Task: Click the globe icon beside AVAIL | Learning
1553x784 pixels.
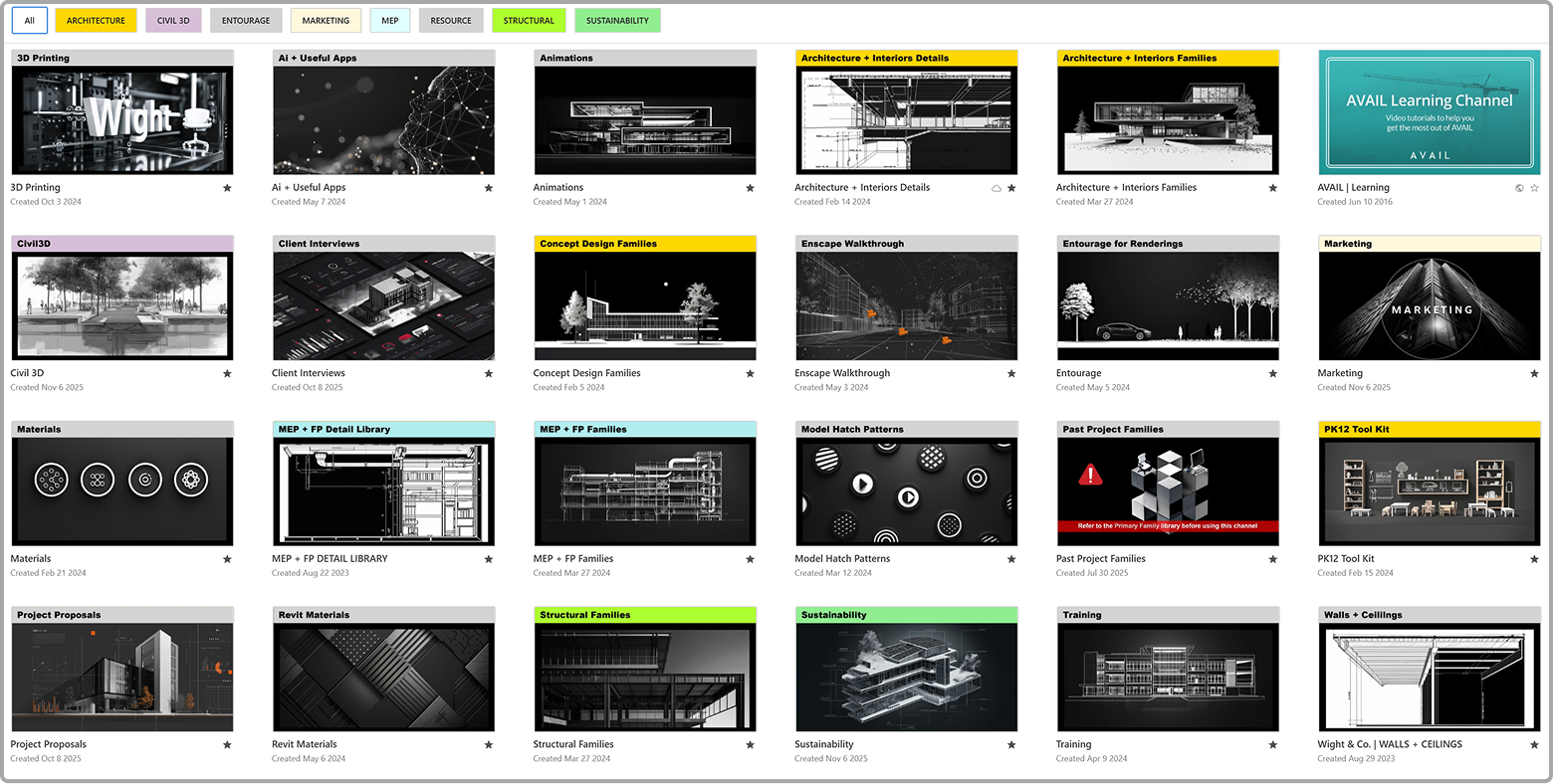Action: pyautogui.click(x=1519, y=188)
